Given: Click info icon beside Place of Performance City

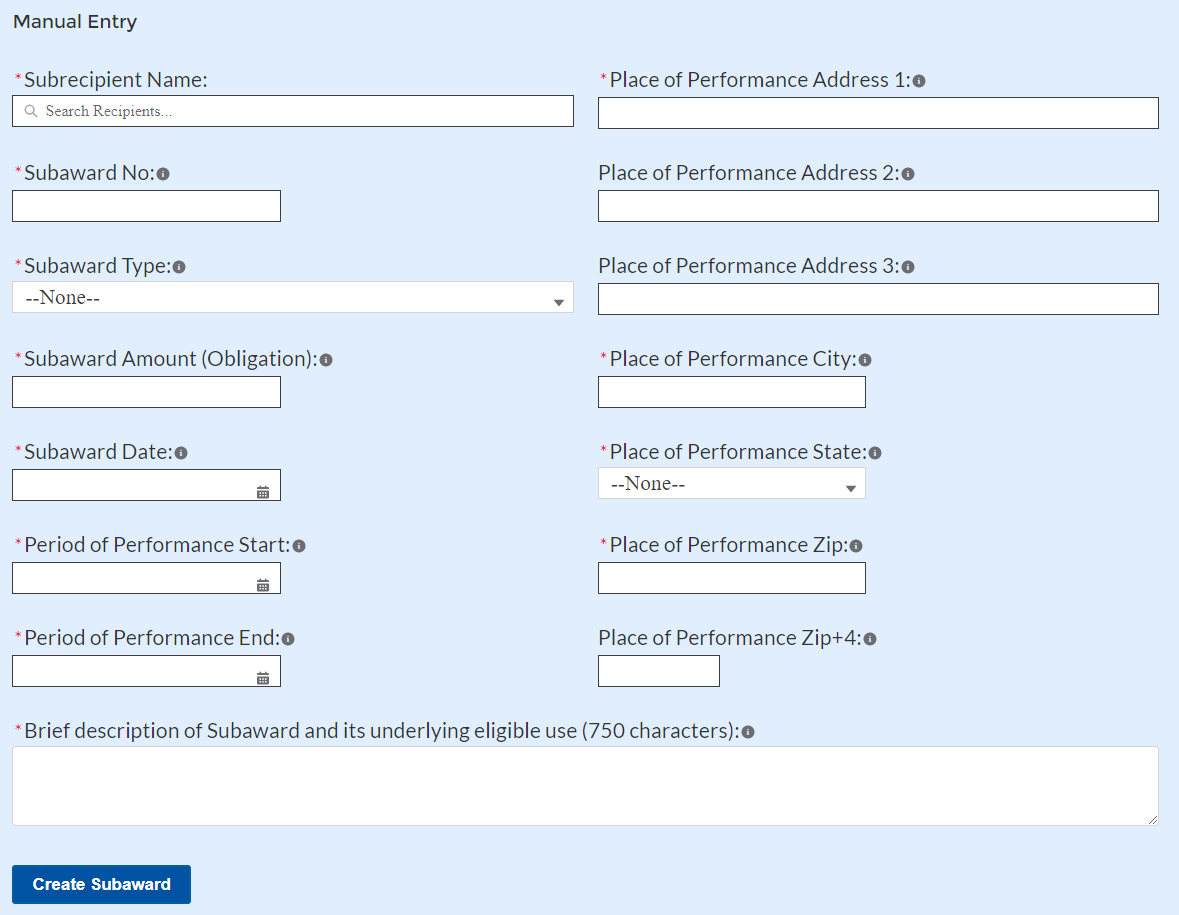Looking at the screenshot, I should 865,360.
